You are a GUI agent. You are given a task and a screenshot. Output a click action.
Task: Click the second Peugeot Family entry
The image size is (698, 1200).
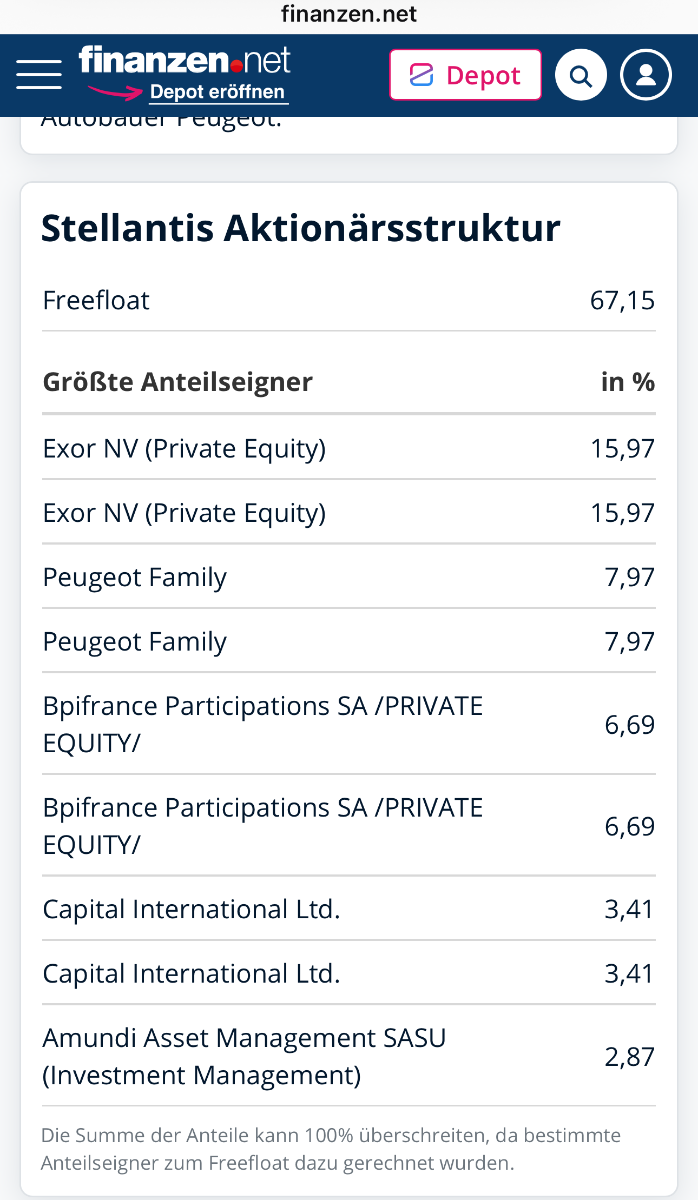click(349, 641)
